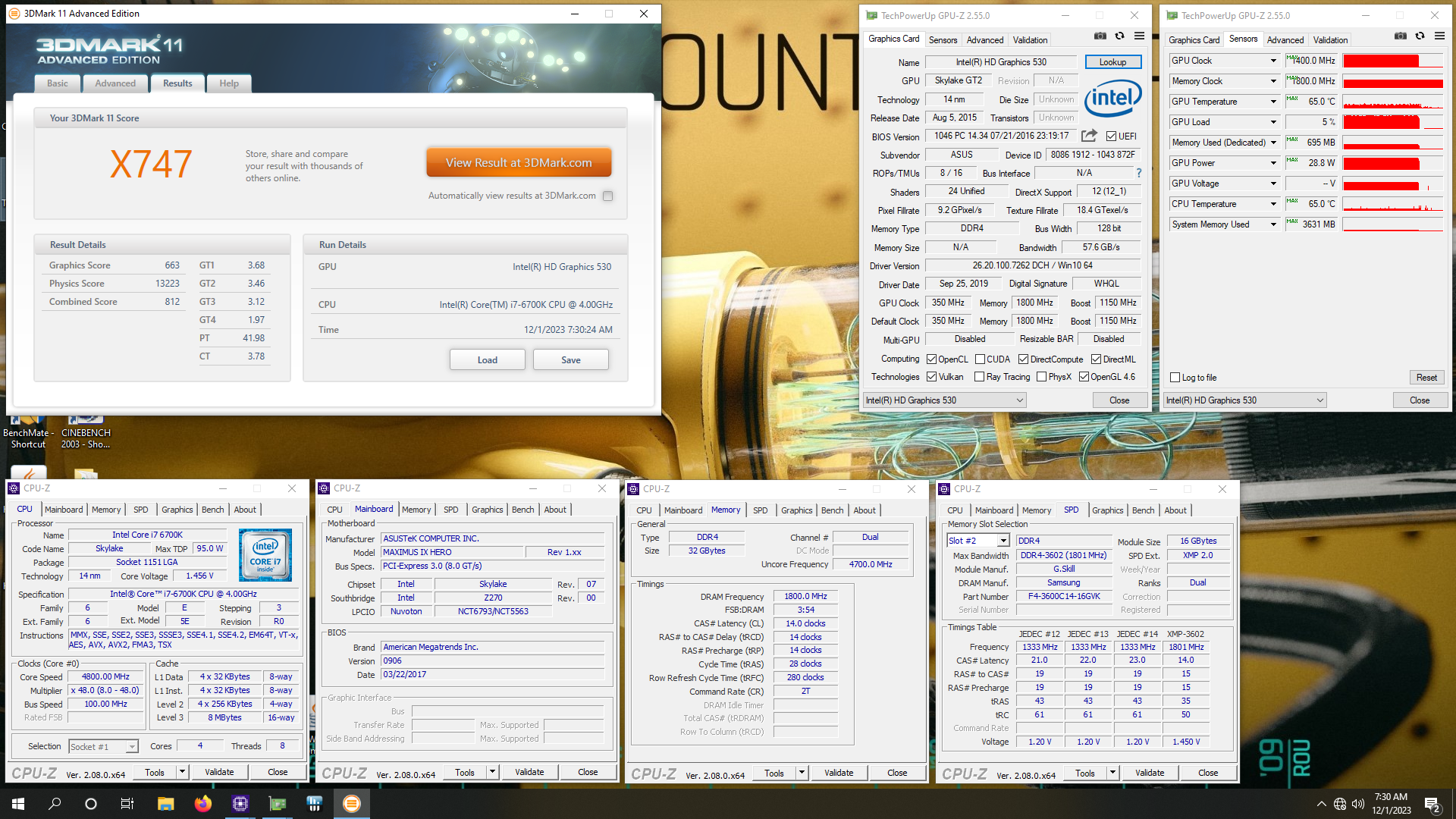The height and width of the screenshot is (819, 1456).
Task: Toggle the Ray Tracing checkbox
Action: pyautogui.click(x=979, y=377)
